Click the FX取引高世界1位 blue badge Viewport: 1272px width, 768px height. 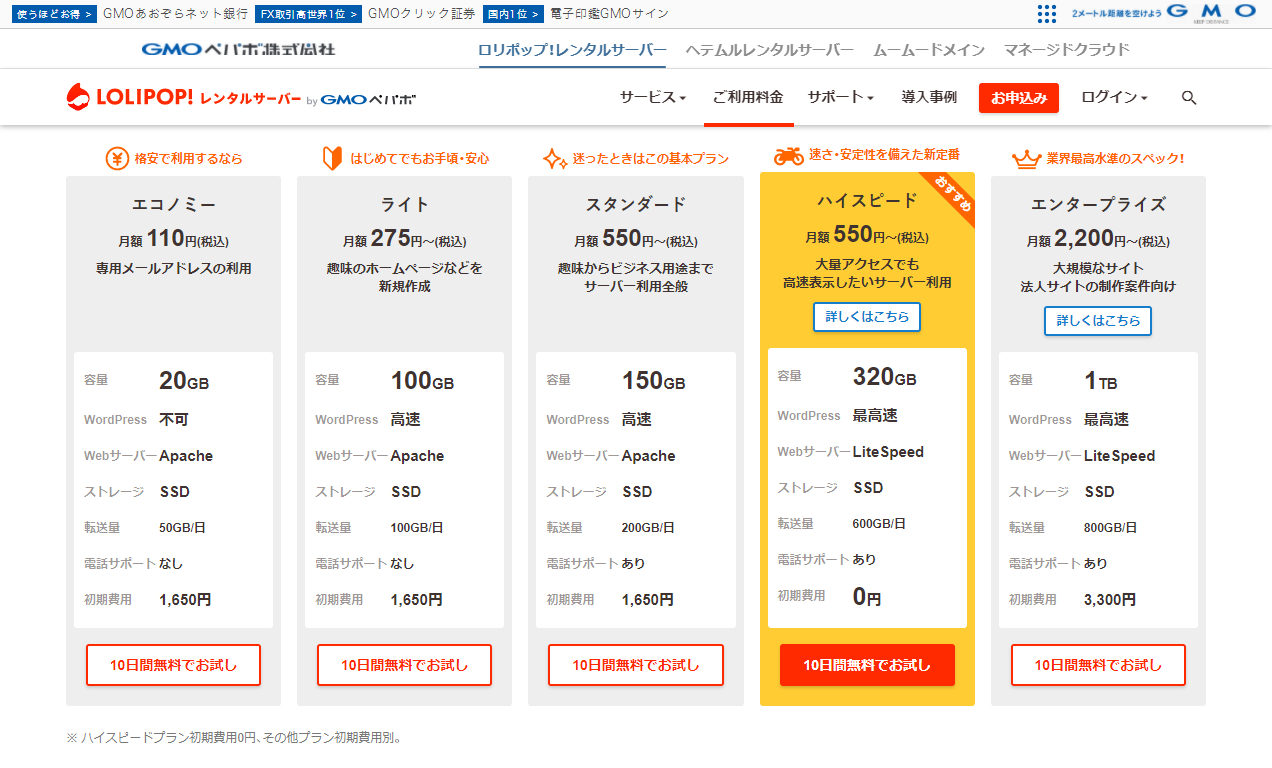tap(307, 14)
